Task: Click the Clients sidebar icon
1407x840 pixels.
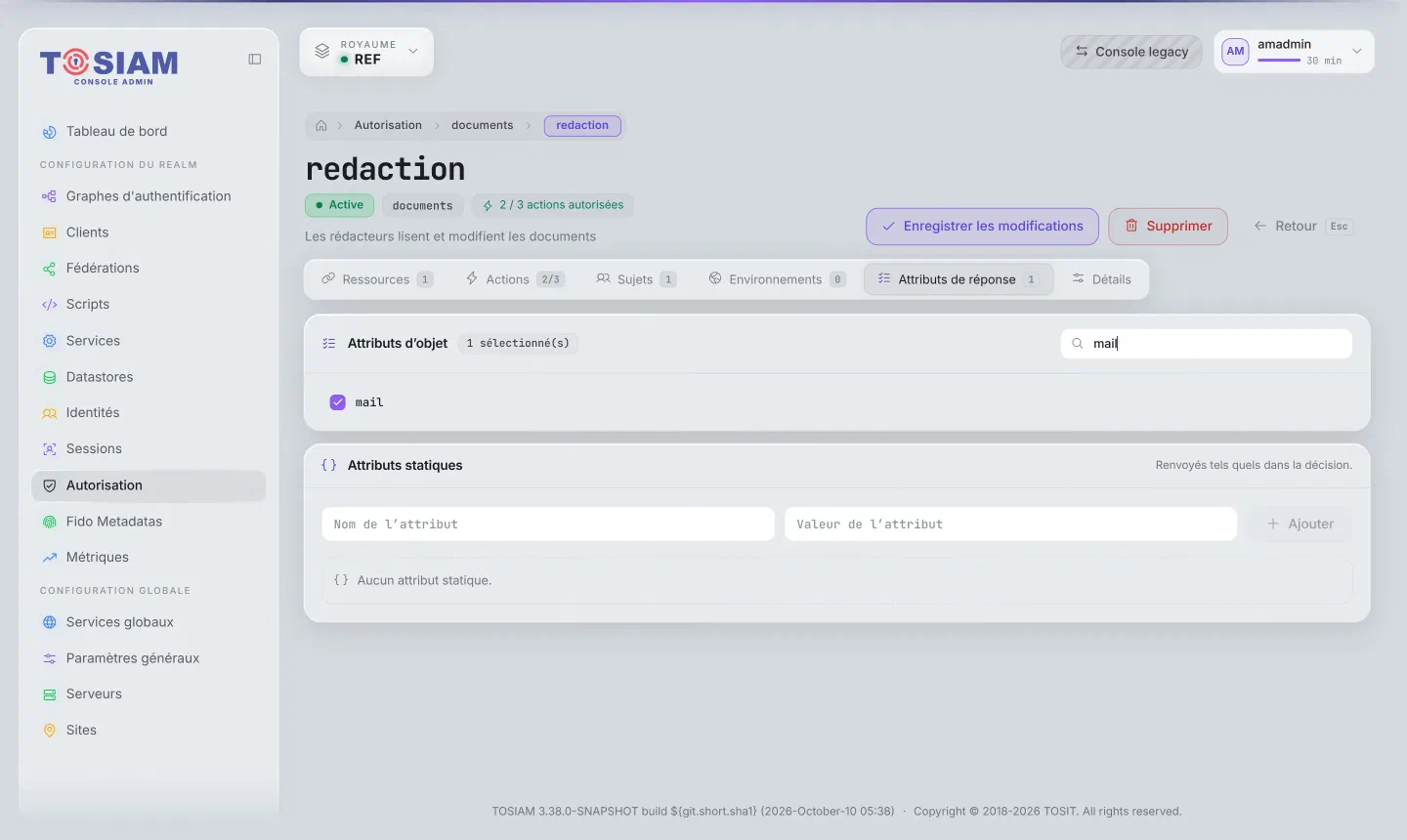Action: pos(50,232)
